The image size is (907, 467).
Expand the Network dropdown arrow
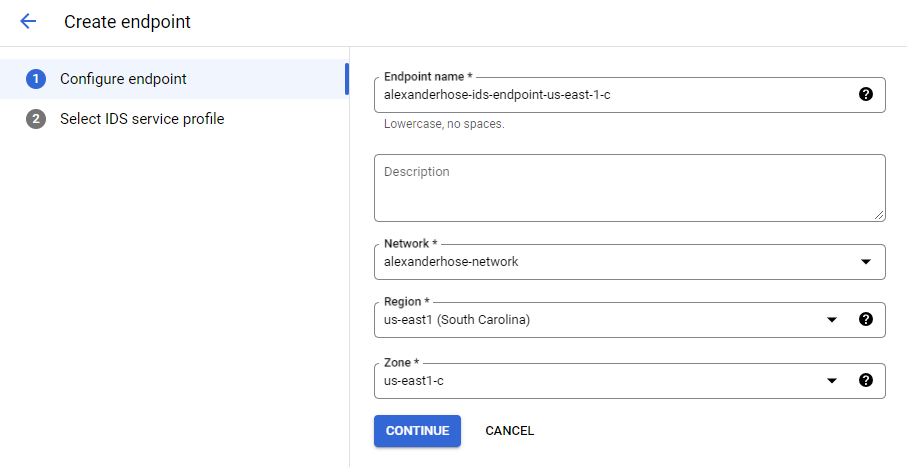tap(865, 262)
